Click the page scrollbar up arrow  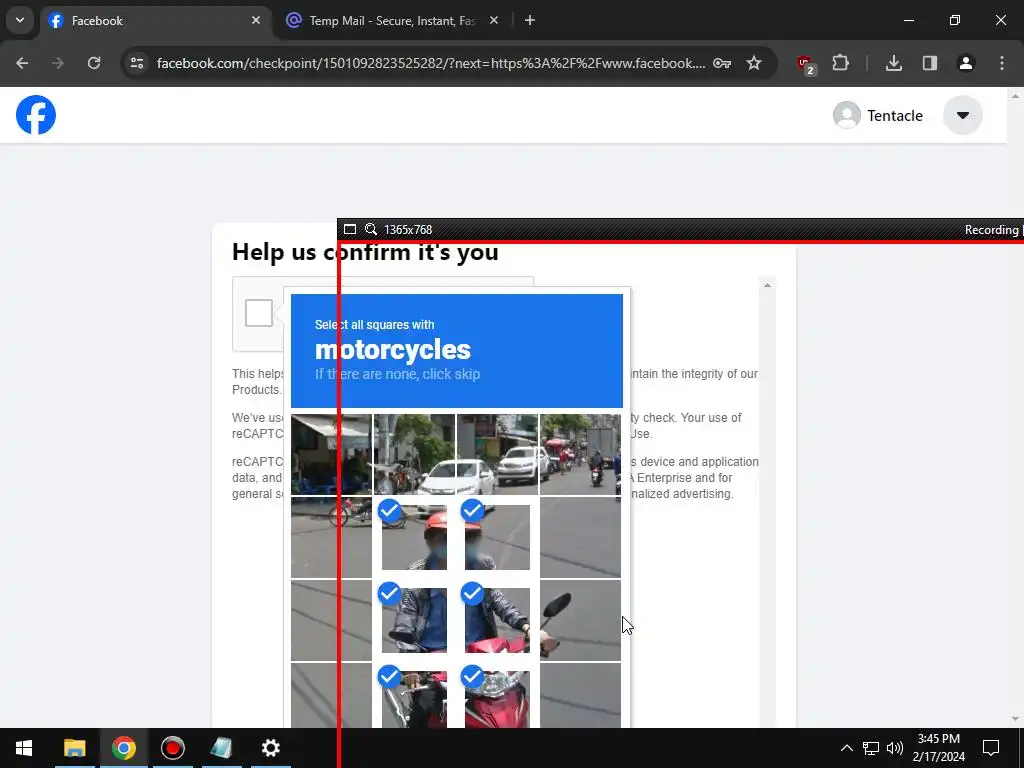1015,96
